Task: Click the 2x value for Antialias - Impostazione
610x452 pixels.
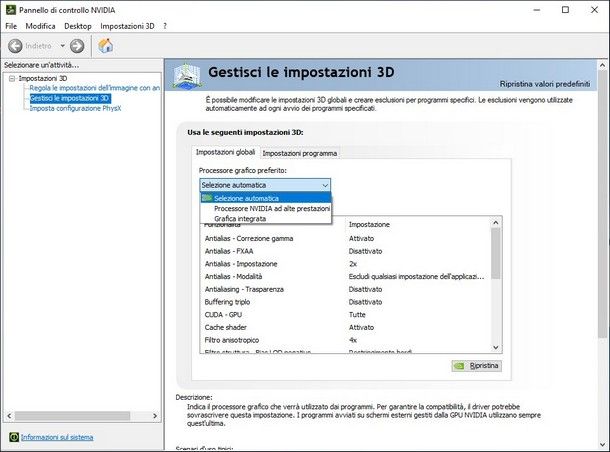Action: (353, 264)
